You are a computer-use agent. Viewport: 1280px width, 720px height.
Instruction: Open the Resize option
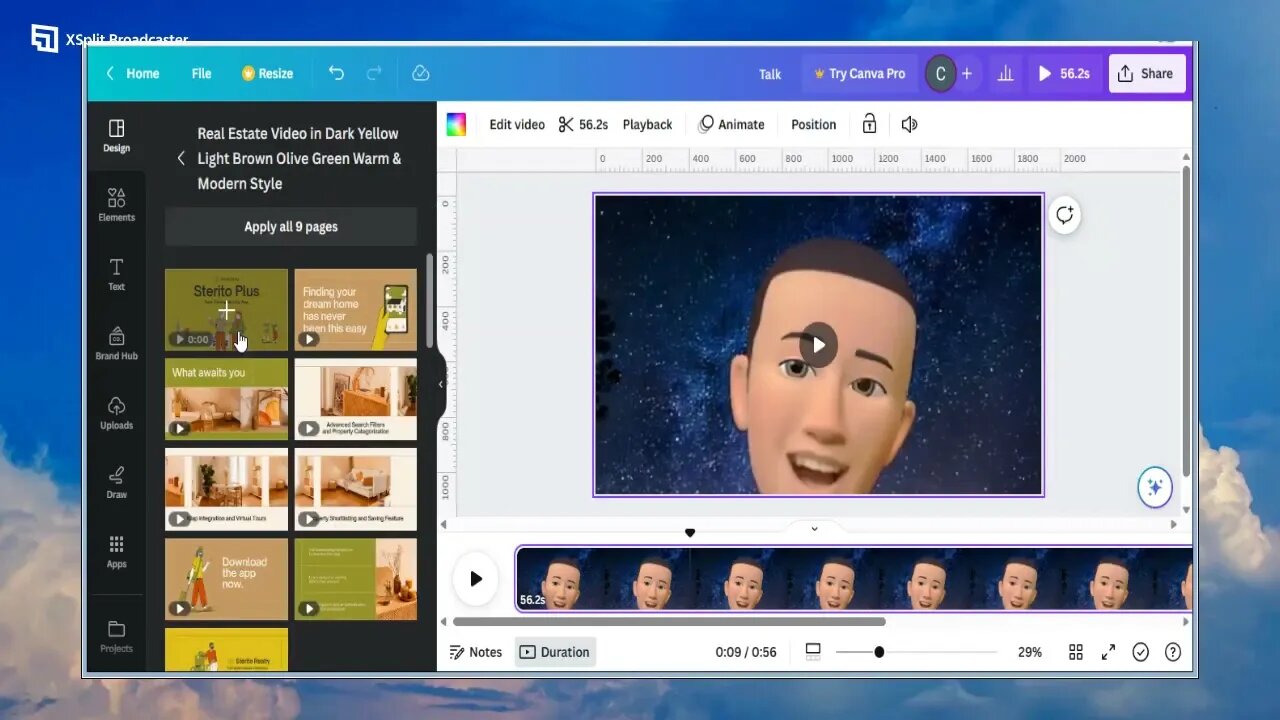tap(267, 73)
